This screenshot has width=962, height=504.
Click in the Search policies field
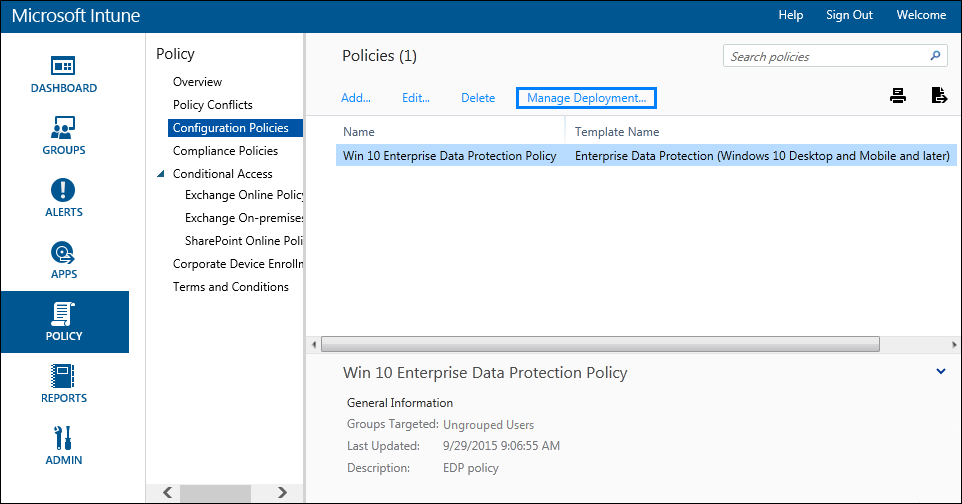(825, 56)
